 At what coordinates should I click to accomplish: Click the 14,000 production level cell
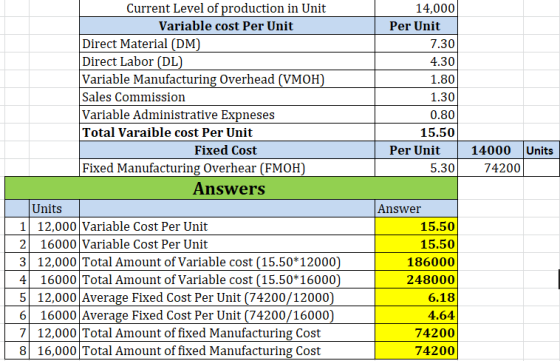point(416,8)
